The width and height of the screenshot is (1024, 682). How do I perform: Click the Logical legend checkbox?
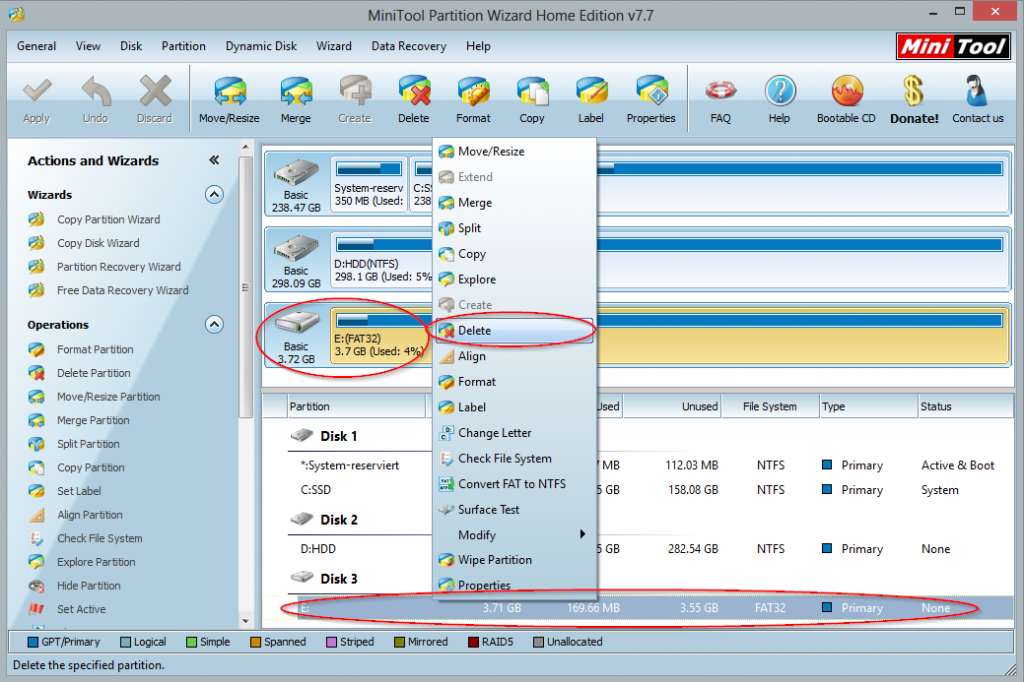pos(124,641)
